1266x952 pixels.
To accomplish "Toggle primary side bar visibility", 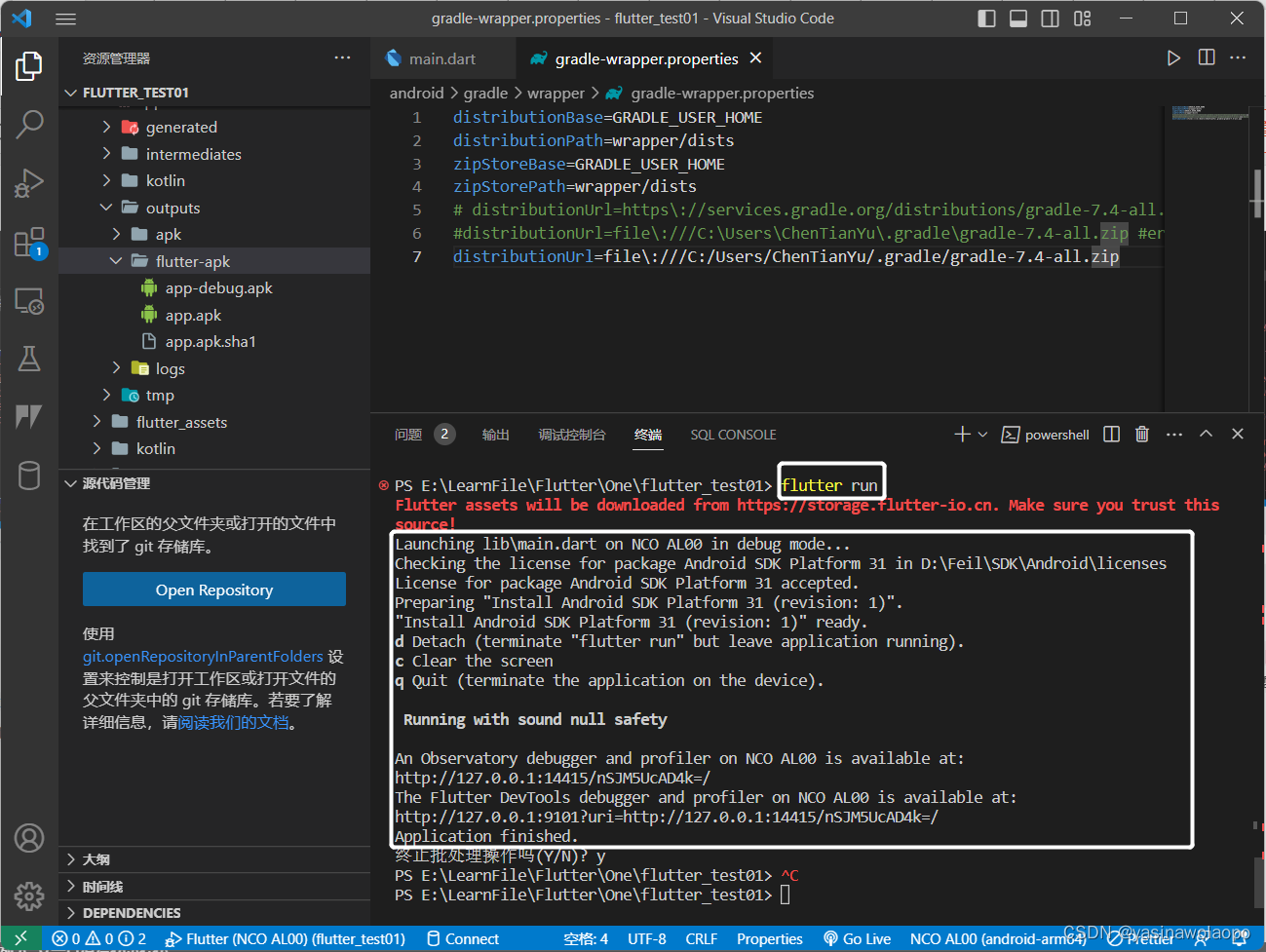I will [x=986, y=19].
